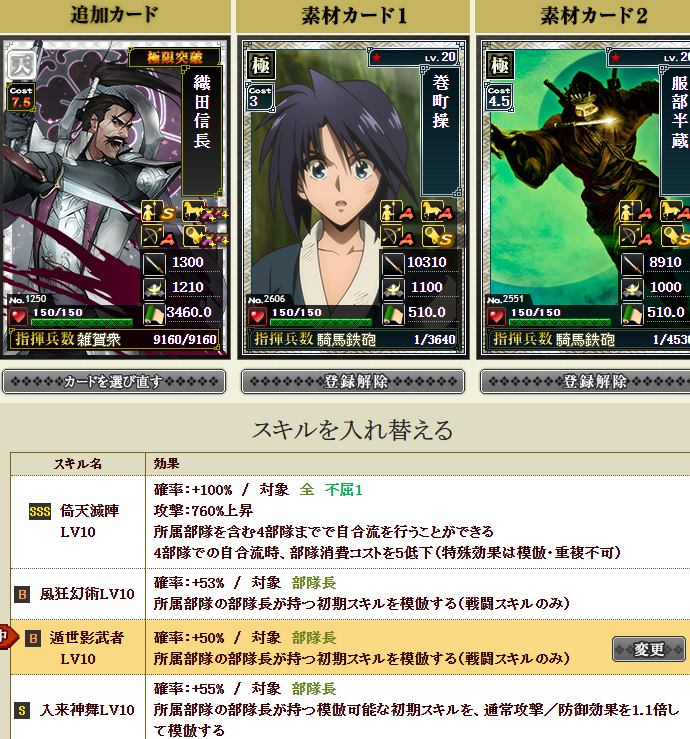Select the 織田信長 card image
The image size is (690, 739).
pyautogui.click(x=115, y=197)
